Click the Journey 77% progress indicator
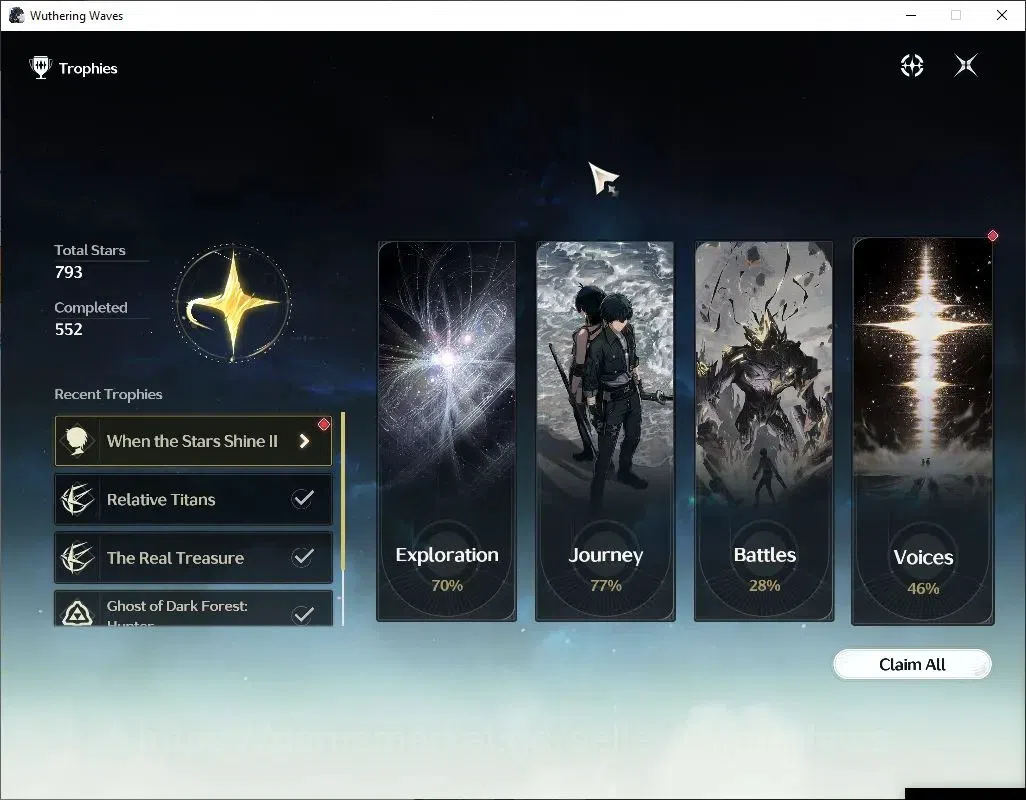Screen dimensions: 1026x800 click(605, 585)
